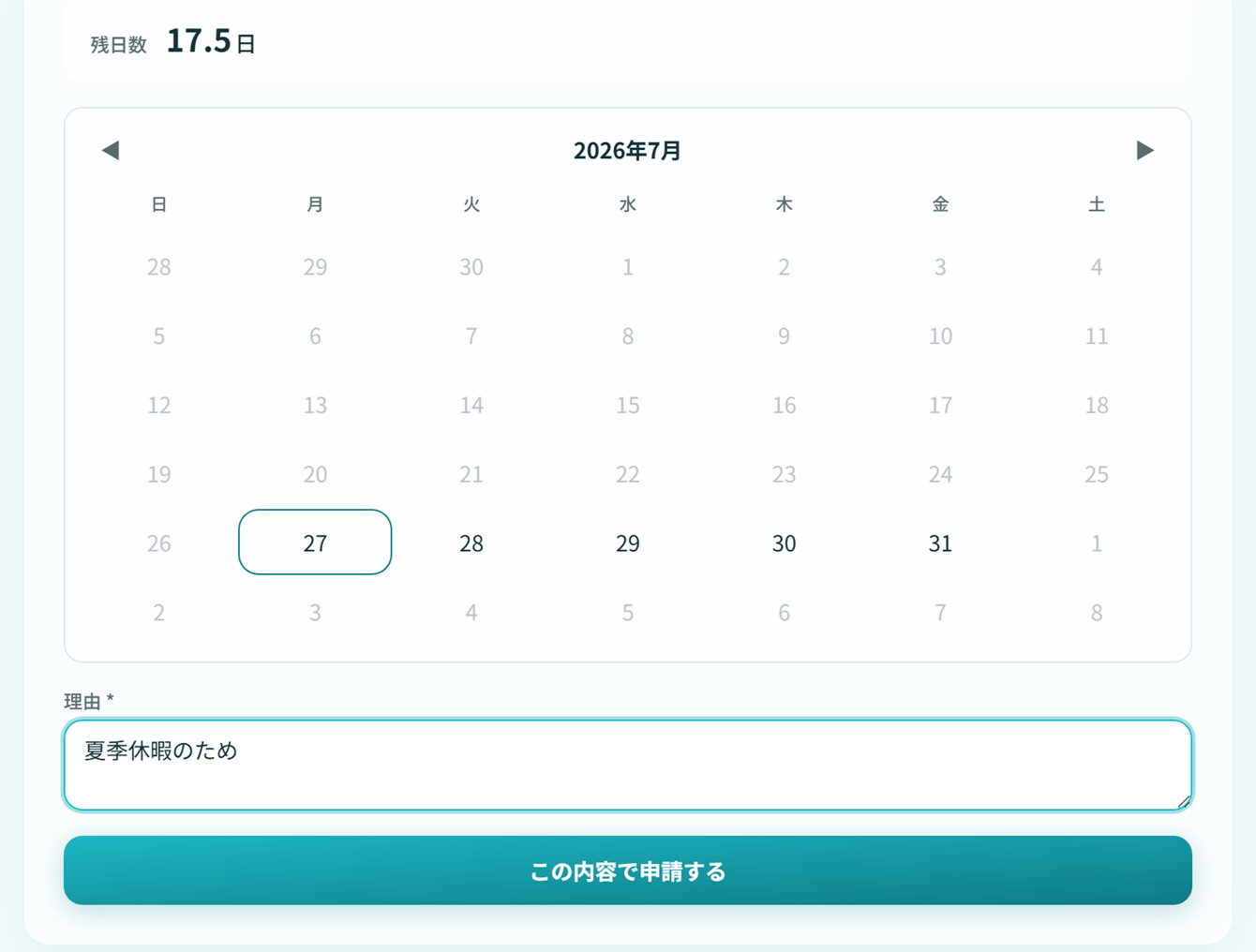Click greyed-out date 23 Thursday
Viewport: 1256px width, 952px height.
point(784,474)
